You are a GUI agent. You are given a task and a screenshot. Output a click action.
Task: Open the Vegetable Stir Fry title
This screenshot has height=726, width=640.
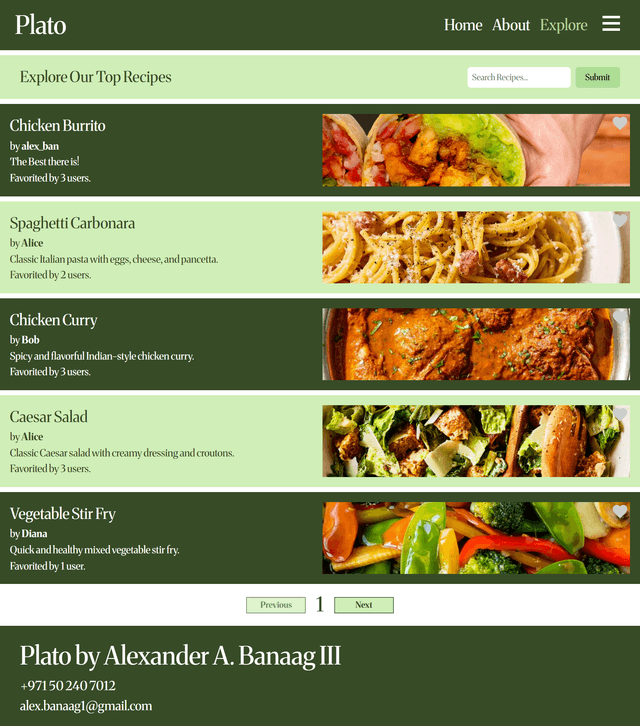point(63,514)
